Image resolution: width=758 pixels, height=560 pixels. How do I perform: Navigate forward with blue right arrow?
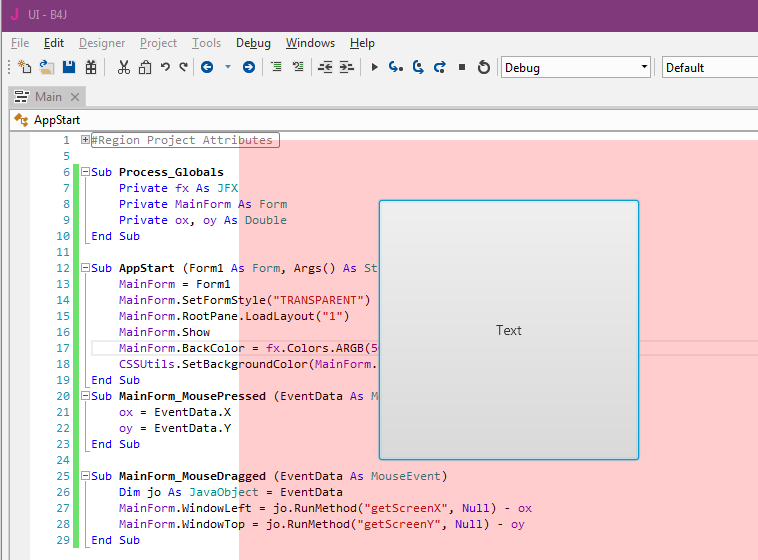(248, 67)
